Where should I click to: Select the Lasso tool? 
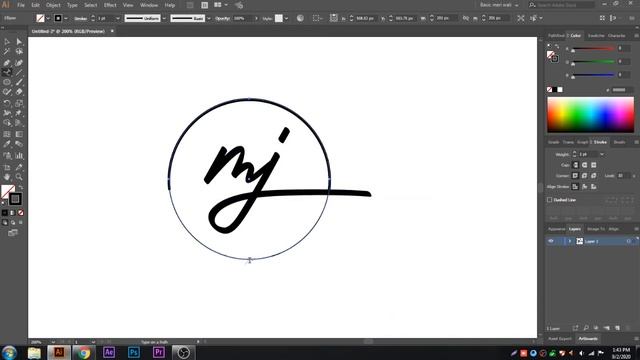coord(19,52)
